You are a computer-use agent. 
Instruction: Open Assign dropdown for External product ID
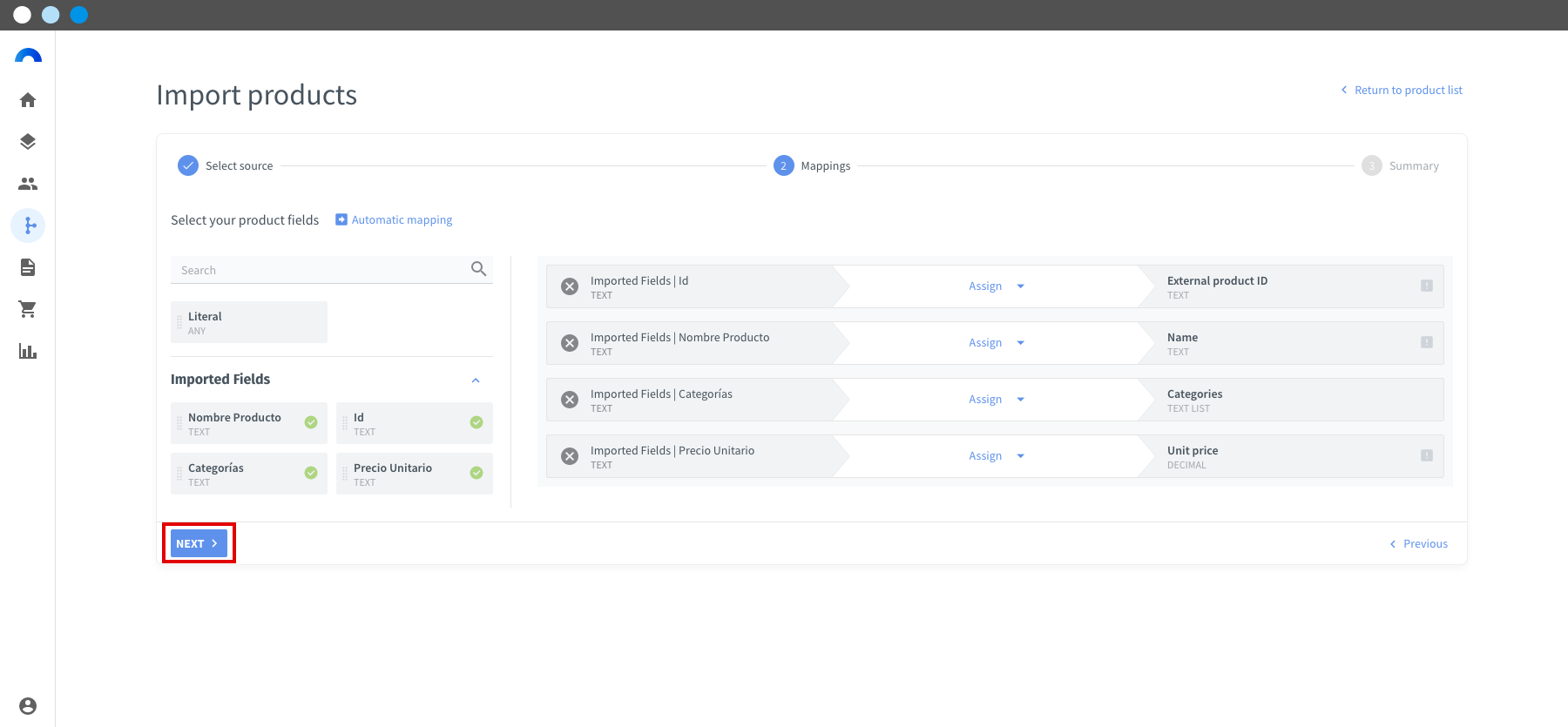coord(997,286)
